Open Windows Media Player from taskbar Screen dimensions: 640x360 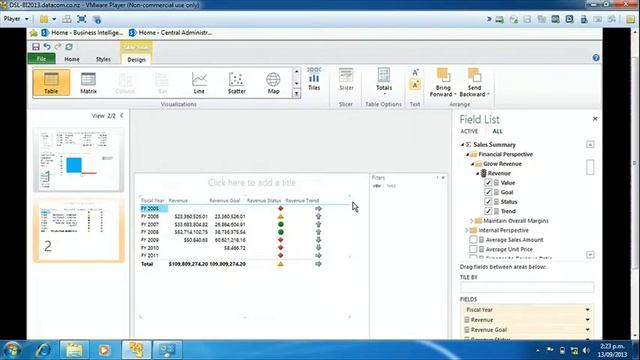click(x=104, y=350)
